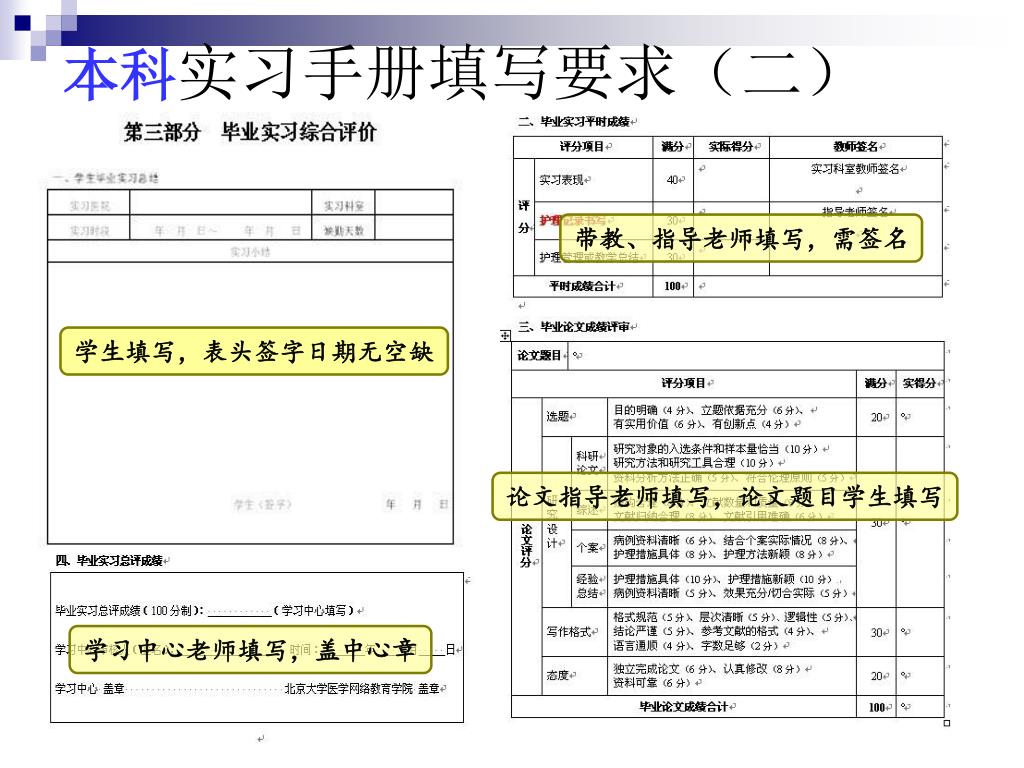Click the callout 论文指导老师填写，论文题目学生填写

pyautogui.click(x=724, y=496)
